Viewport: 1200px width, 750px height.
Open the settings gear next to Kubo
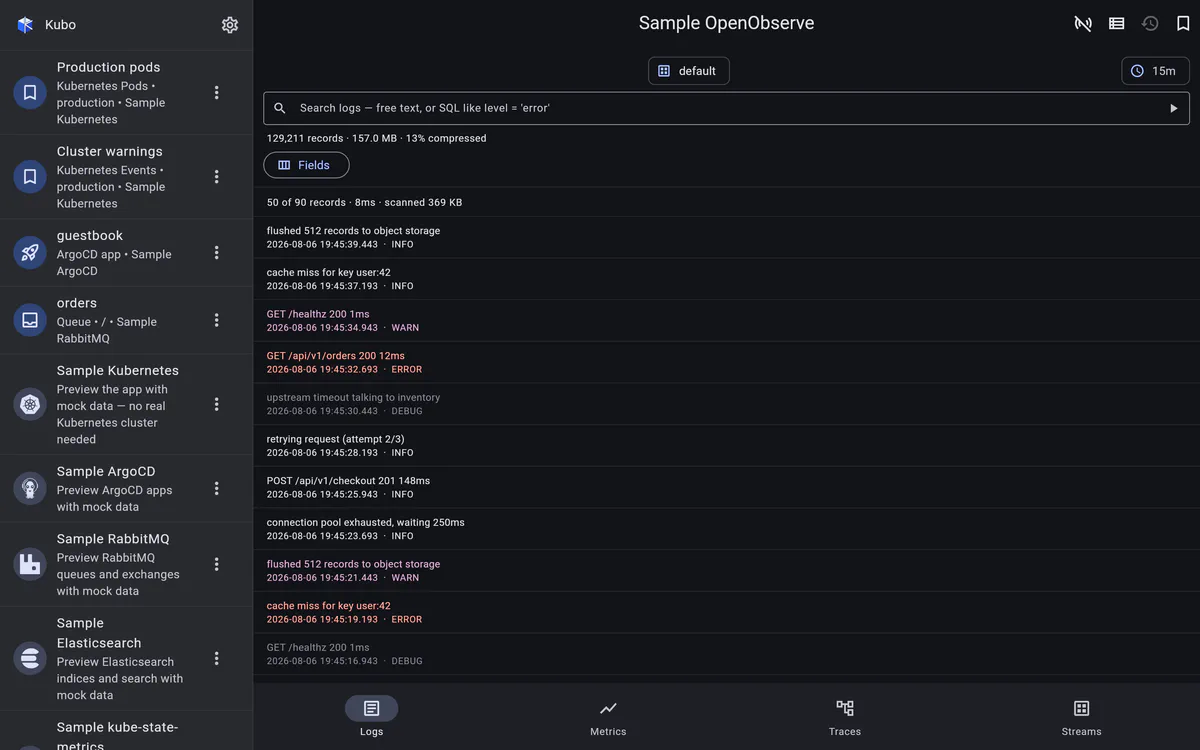coord(230,25)
